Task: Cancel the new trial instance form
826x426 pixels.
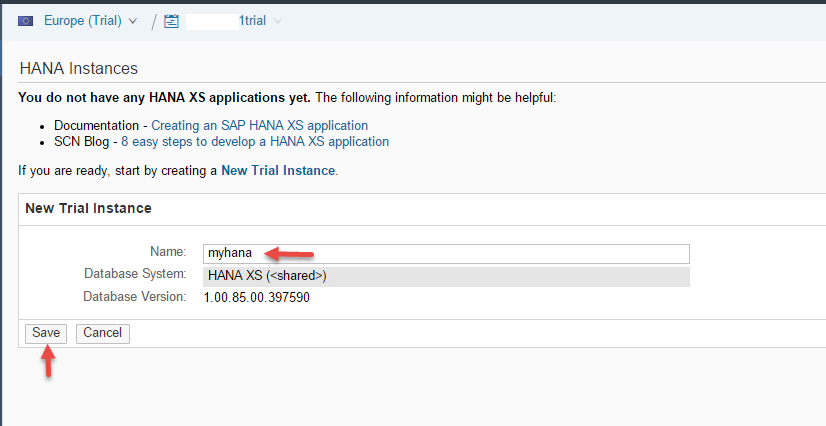Action: click(x=102, y=333)
